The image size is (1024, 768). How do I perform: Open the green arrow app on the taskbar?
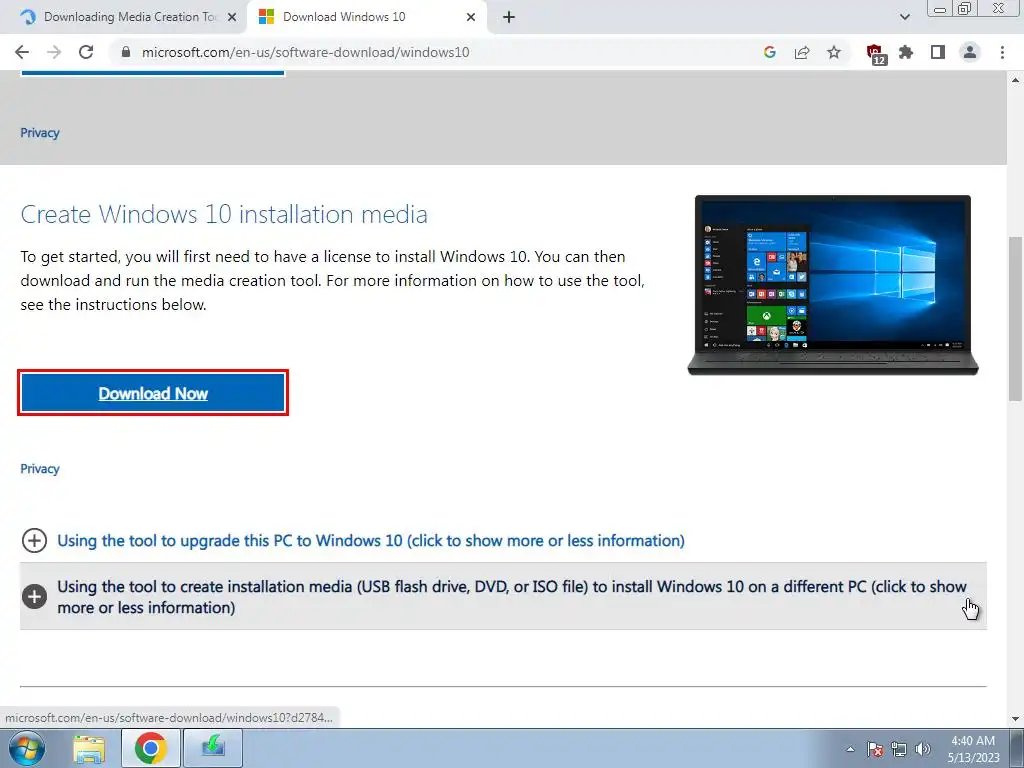click(213, 748)
